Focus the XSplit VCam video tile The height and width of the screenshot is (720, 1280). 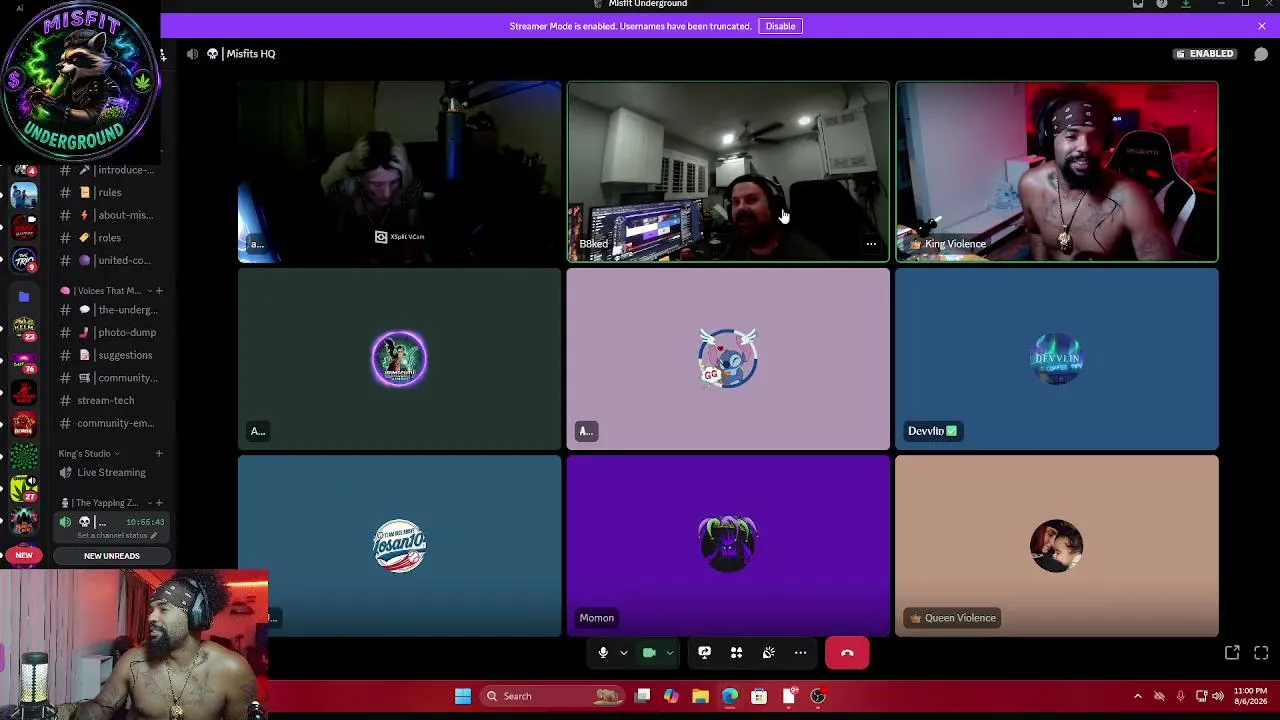(x=400, y=171)
